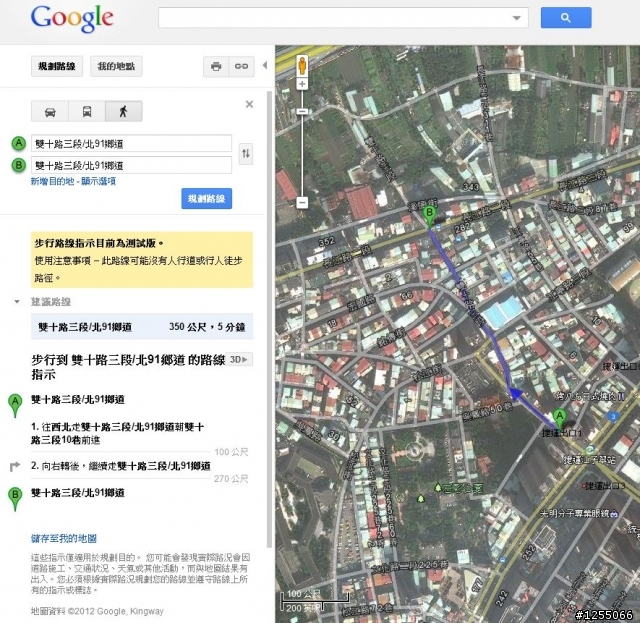
Task: Click the 3D play button
Action: (239, 359)
